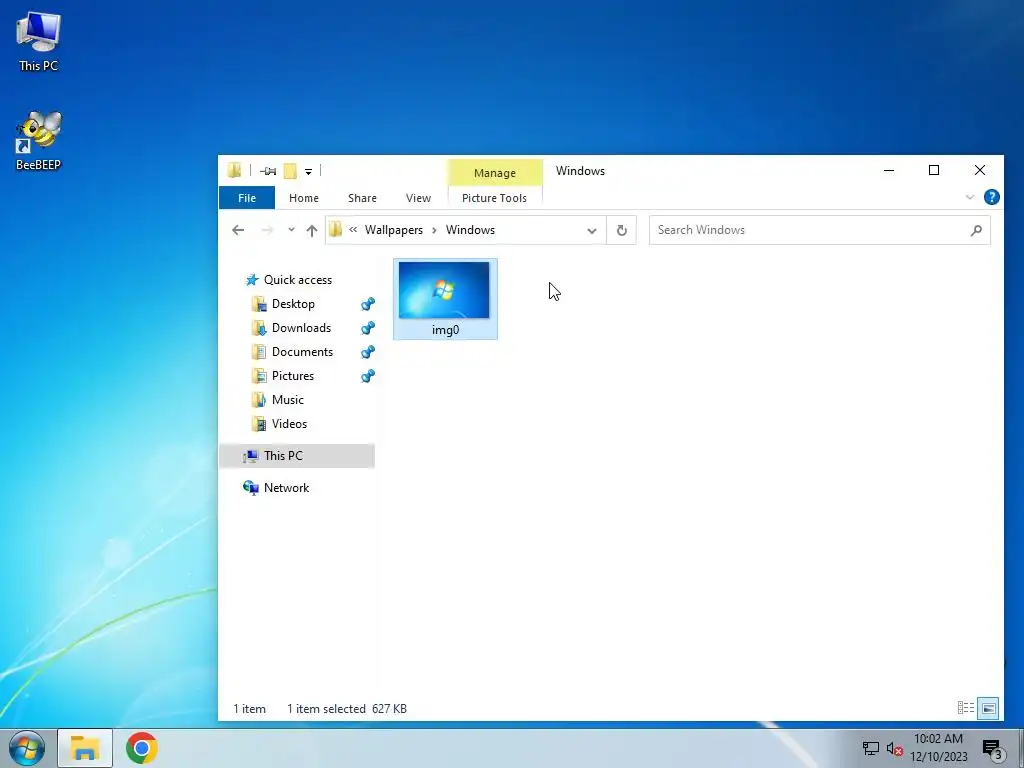
Task: Refresh the Windows folder view
Action: pos(622,231)
